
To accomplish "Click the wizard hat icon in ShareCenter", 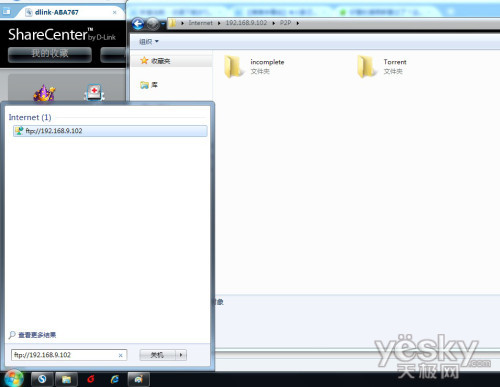I will pos(44,93).
